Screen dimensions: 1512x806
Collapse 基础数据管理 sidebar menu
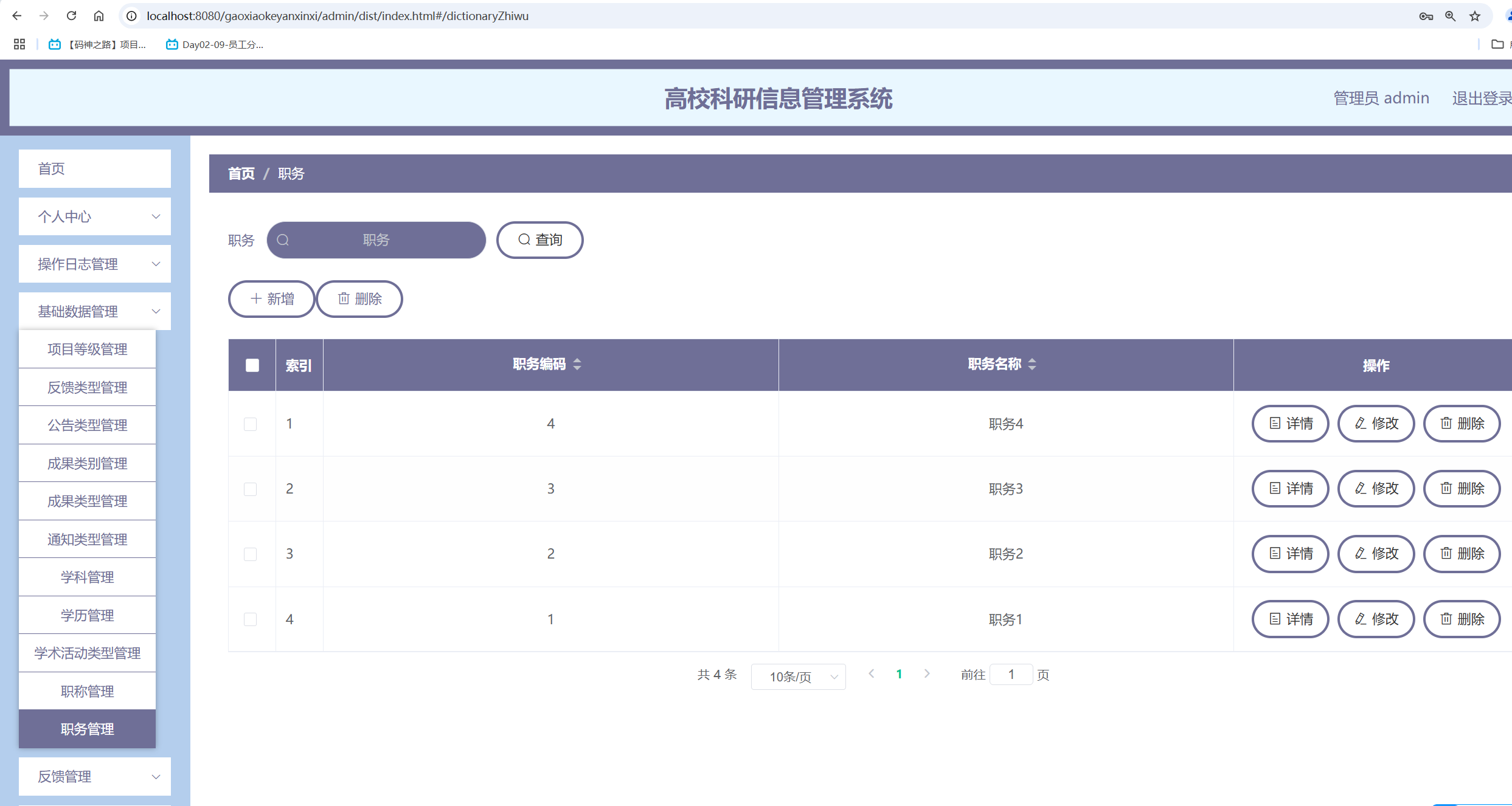[x=95, y=311]
